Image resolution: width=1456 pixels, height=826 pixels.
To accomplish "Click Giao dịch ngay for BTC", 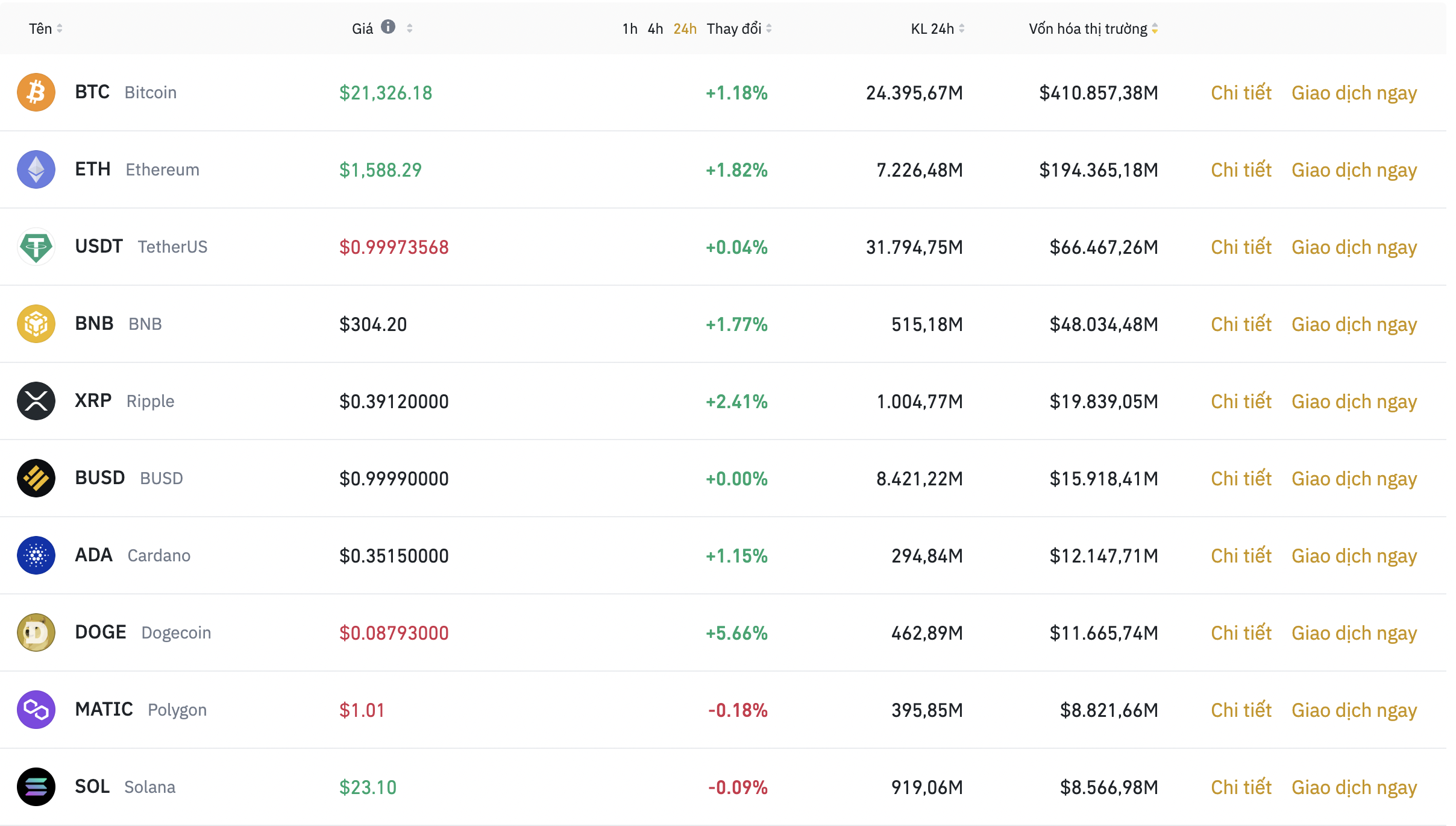I will pyautogui.click(x=1354, y=94).
